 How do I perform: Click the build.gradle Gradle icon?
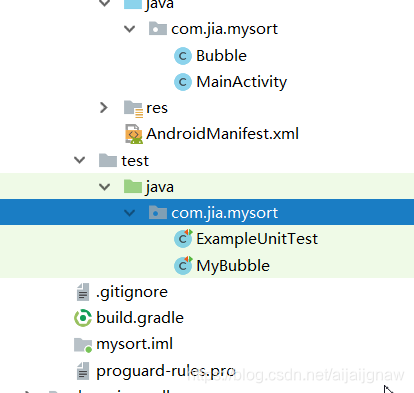pyautogui.click(x=83, y=318)
